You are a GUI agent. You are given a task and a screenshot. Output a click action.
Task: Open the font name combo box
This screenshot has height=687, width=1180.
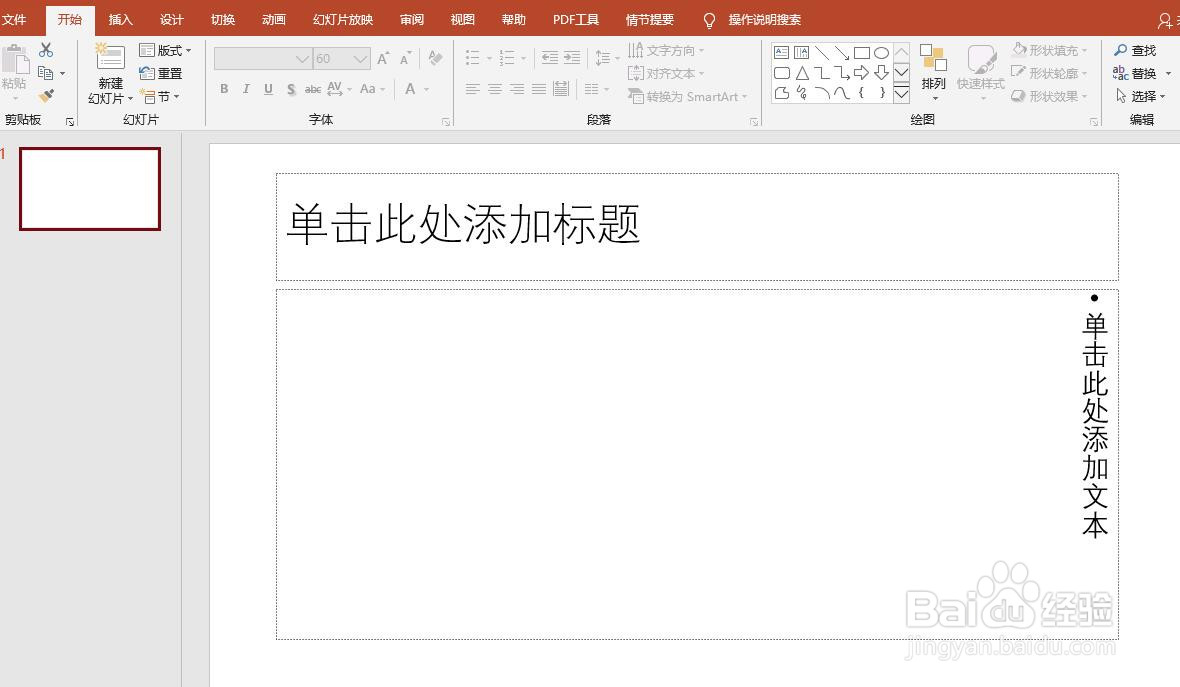click(x=263, y=58)
